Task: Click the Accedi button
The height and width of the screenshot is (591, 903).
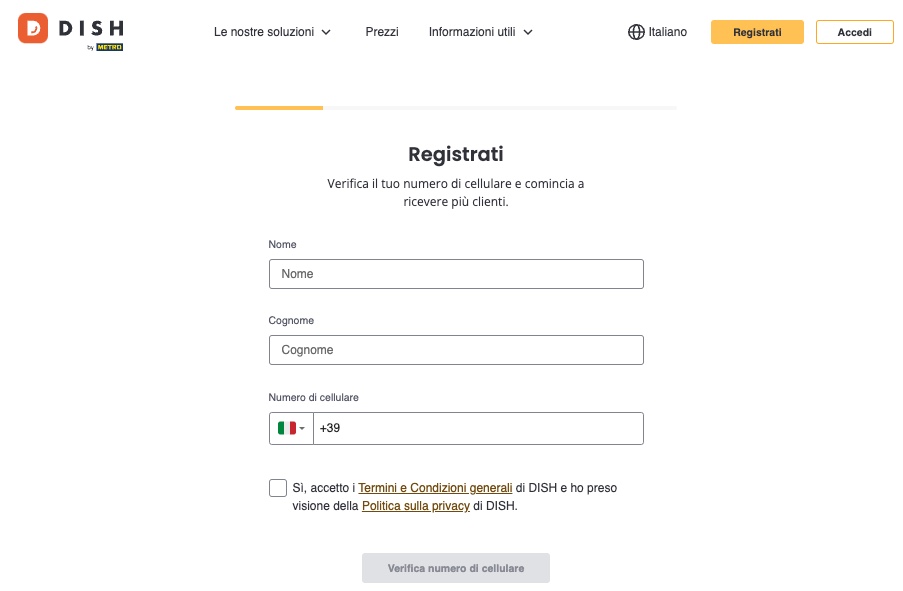Action: [854, 32]
